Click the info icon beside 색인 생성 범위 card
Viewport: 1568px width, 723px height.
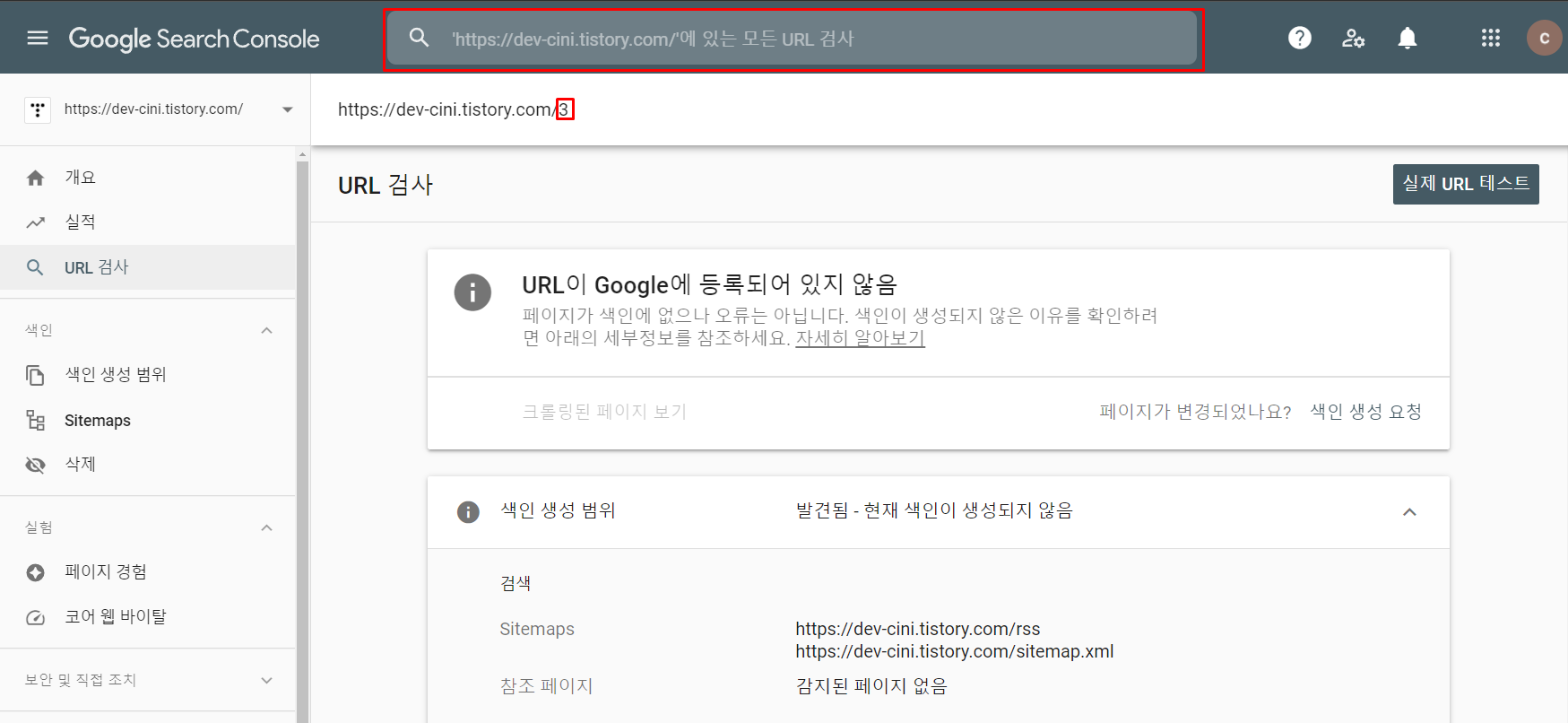point(468,511)
